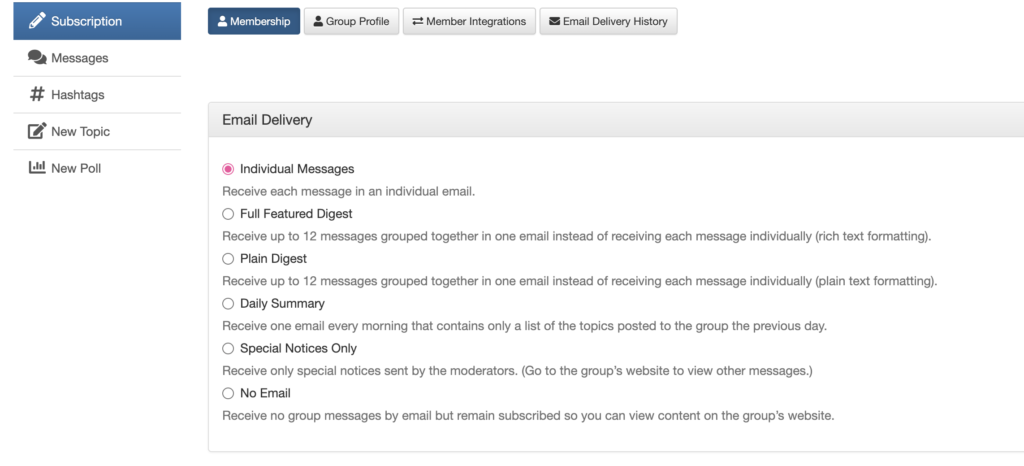1024x466 pixels.
Task: Click the New Poll bar chart icon
Action: point(37,168)
